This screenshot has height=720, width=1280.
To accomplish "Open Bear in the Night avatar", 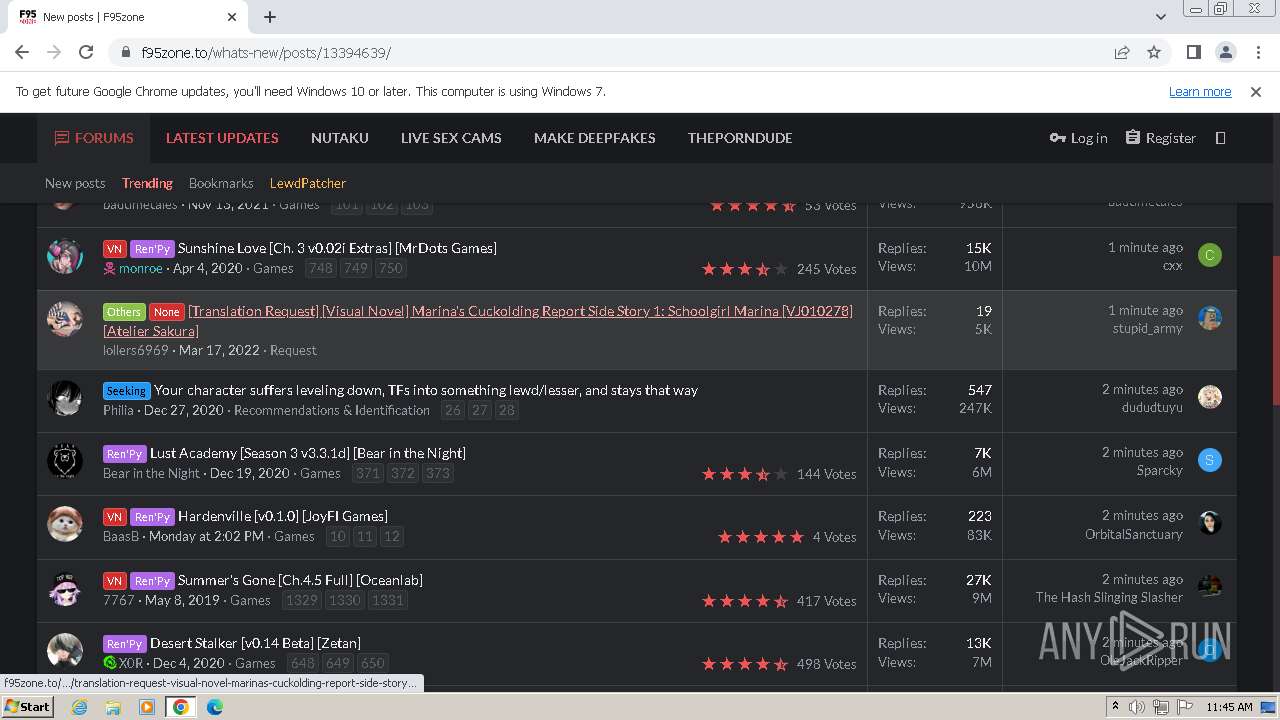I will click(65, 461).
